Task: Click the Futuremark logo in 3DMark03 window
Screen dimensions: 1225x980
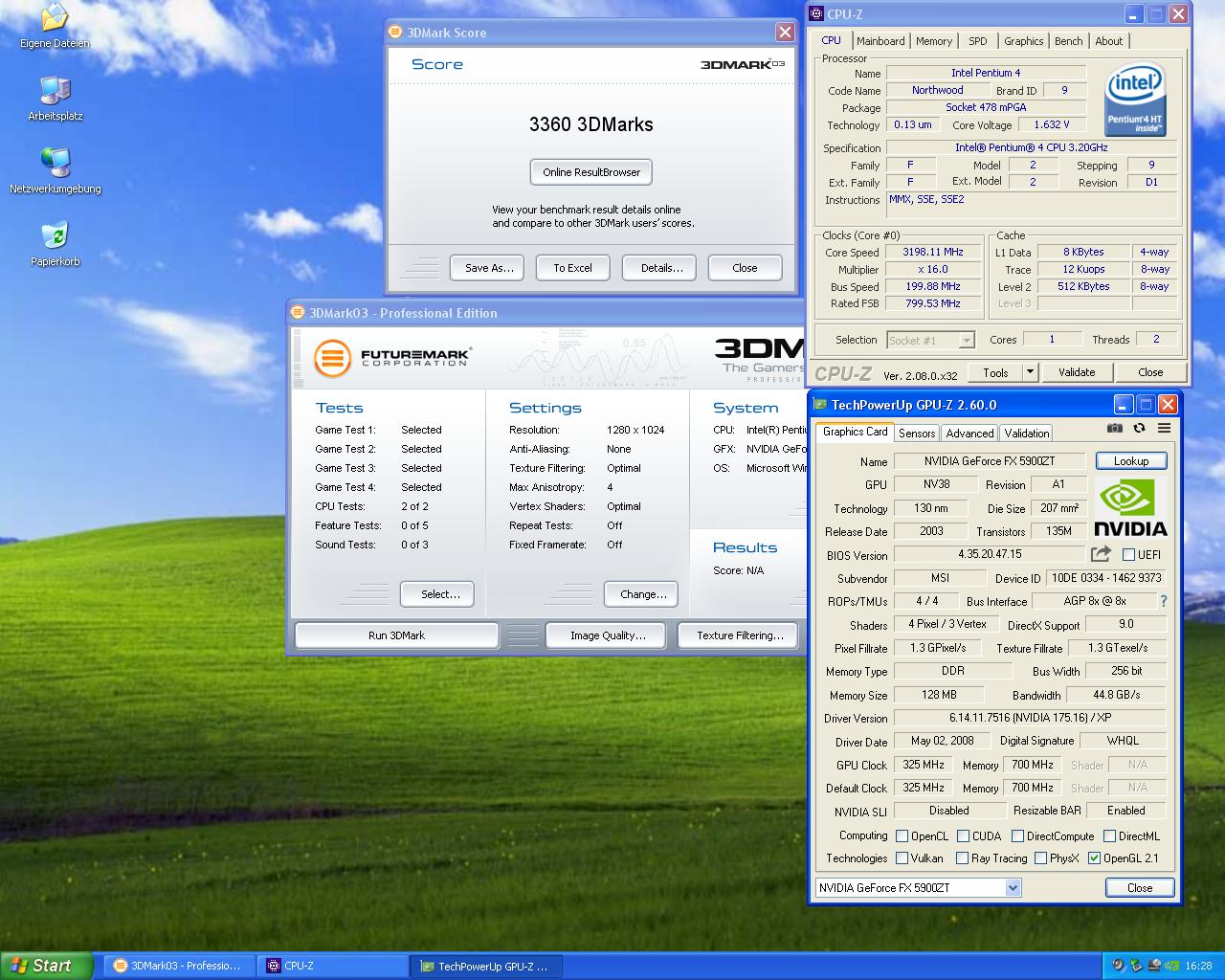Action: click(x=392, y=359)
